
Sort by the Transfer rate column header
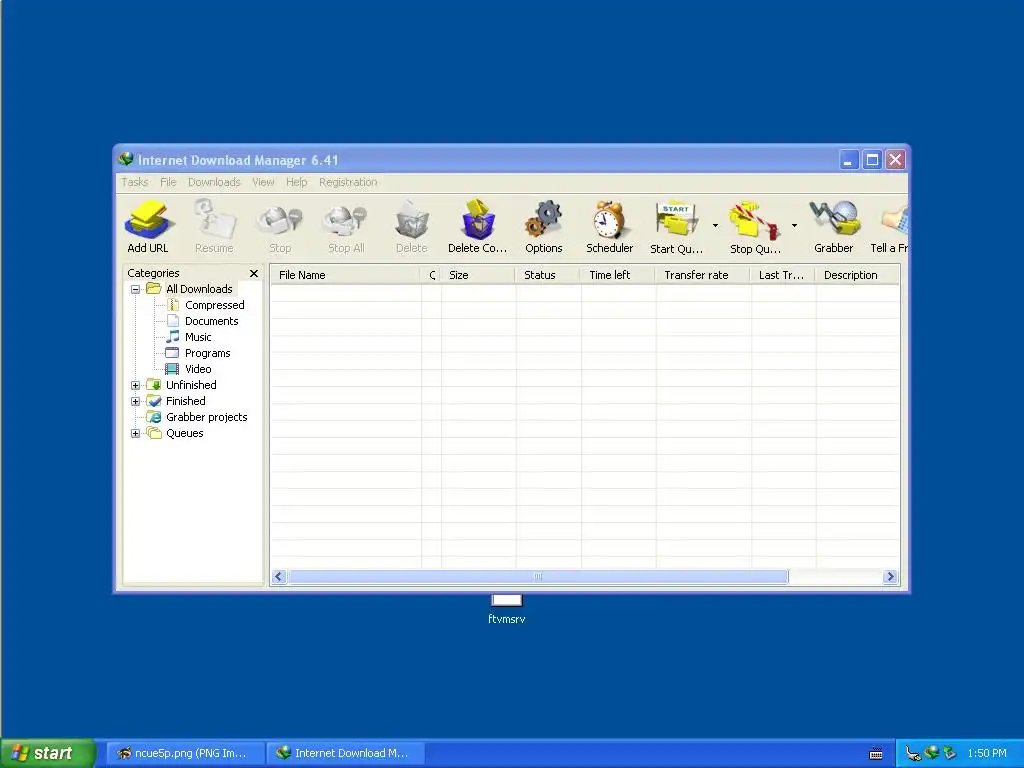click(x=703, y=275)
